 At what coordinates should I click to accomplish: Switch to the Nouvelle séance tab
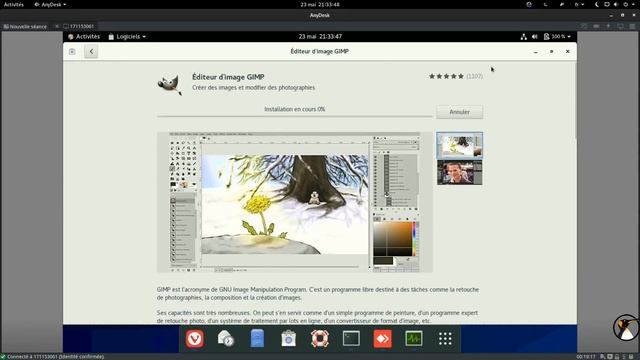pyautogui.click(x=25, y=27)
